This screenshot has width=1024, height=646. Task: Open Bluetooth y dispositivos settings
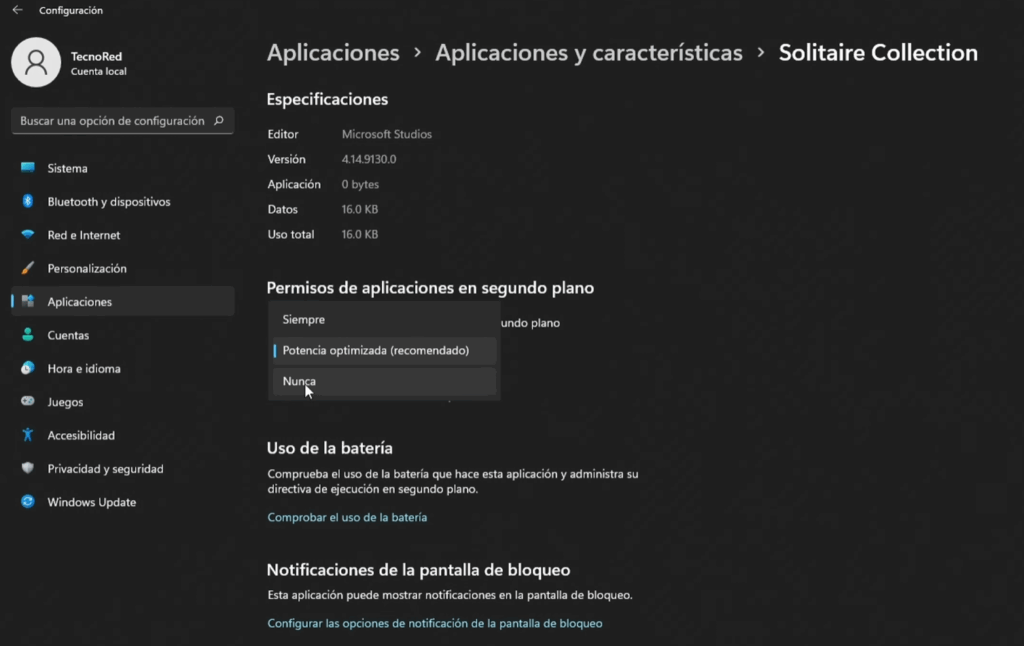click(x=123, y=201)
